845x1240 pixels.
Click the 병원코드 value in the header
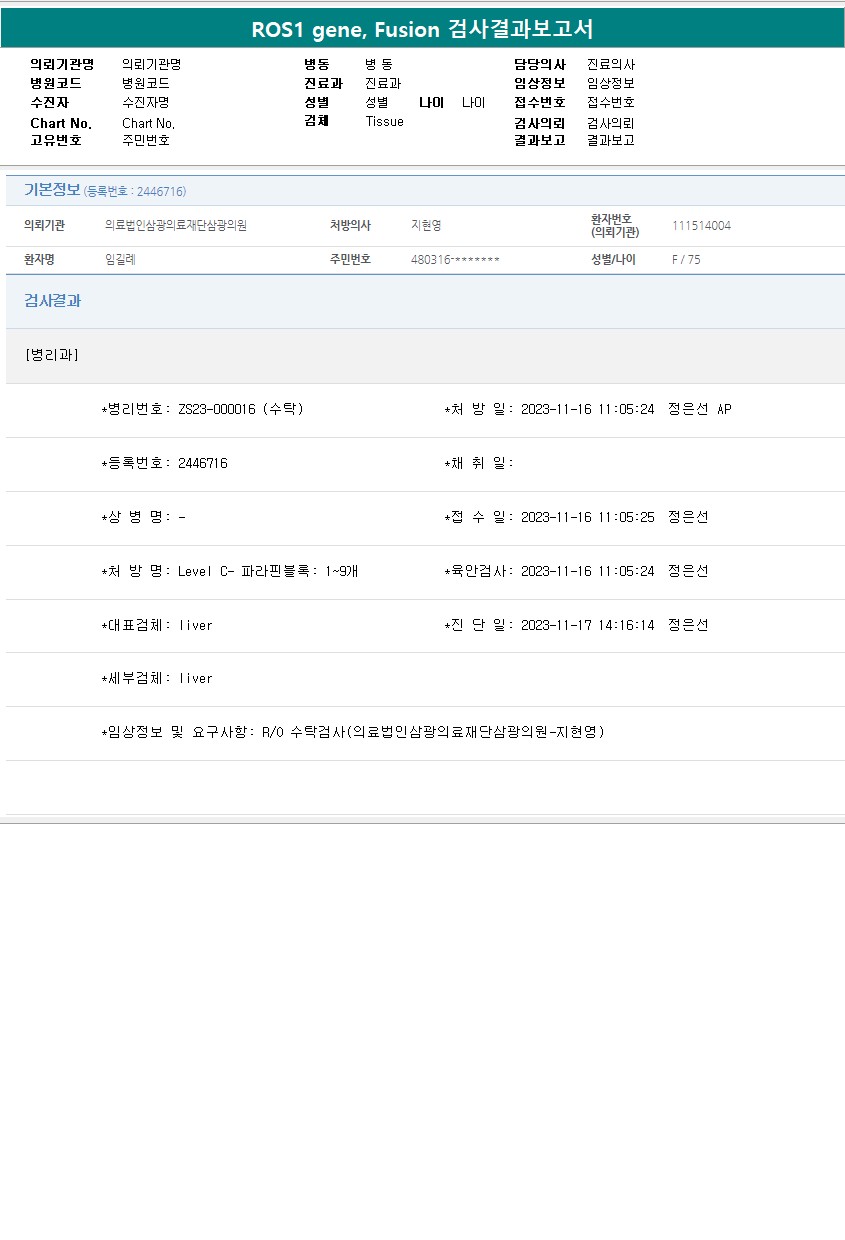click(145, 83)
